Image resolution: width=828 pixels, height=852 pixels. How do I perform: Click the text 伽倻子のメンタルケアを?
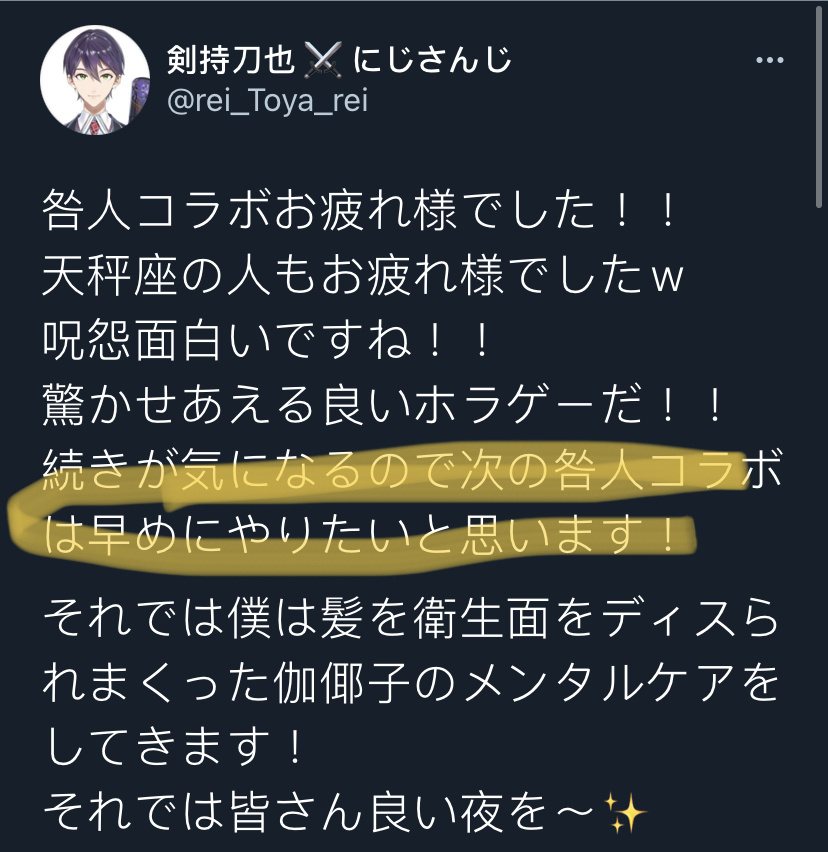click(x=526, y=684)
